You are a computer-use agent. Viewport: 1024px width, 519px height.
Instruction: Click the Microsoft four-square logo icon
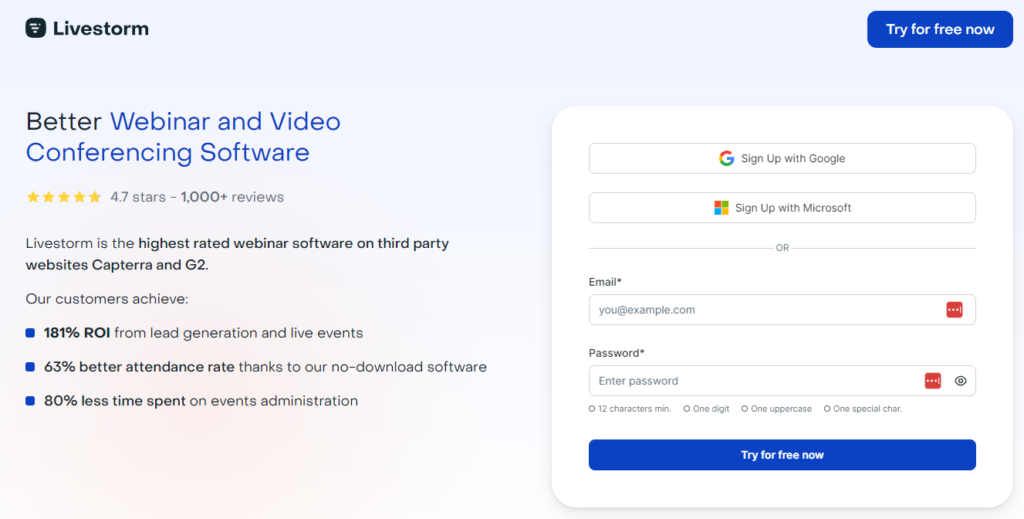(721, 208)
